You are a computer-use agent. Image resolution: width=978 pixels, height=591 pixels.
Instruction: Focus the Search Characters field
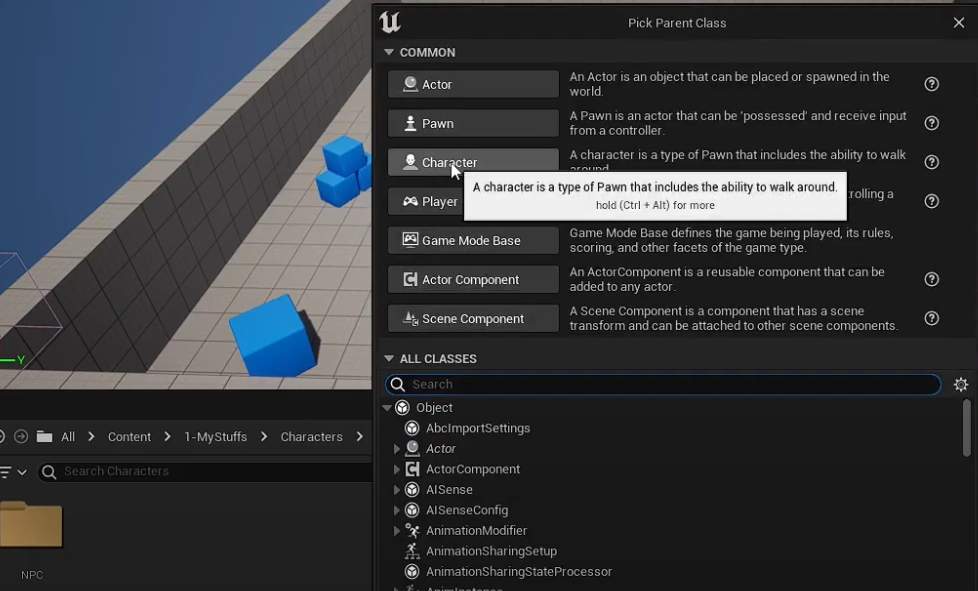[206, 471]
